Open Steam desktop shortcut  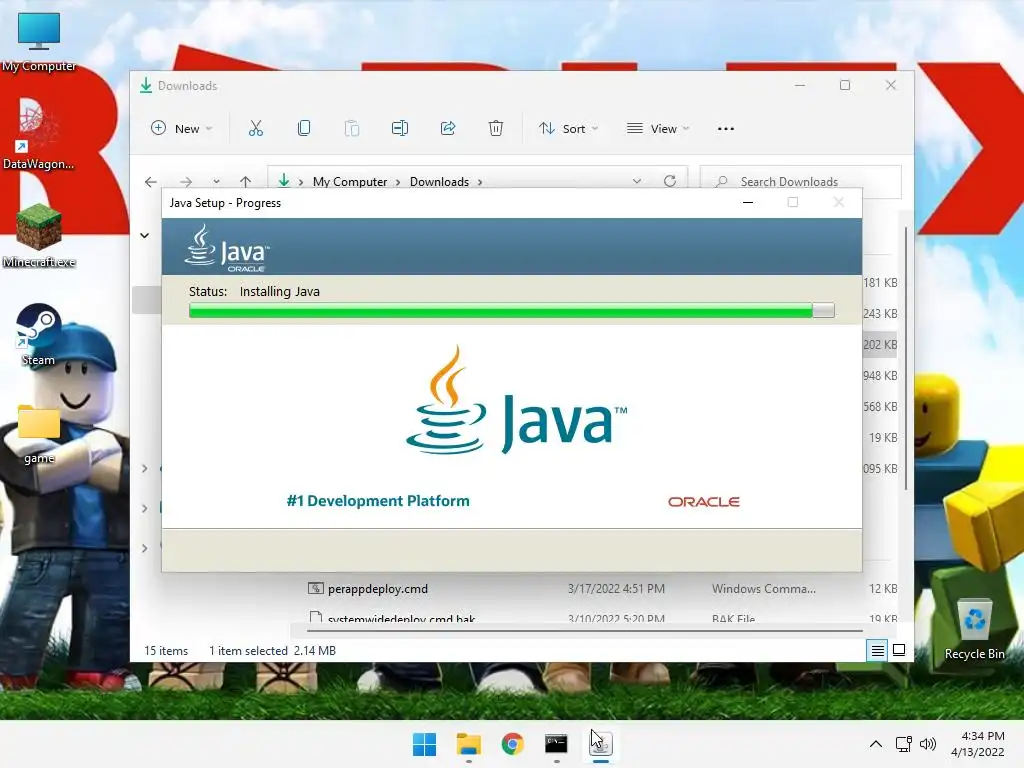38,334
